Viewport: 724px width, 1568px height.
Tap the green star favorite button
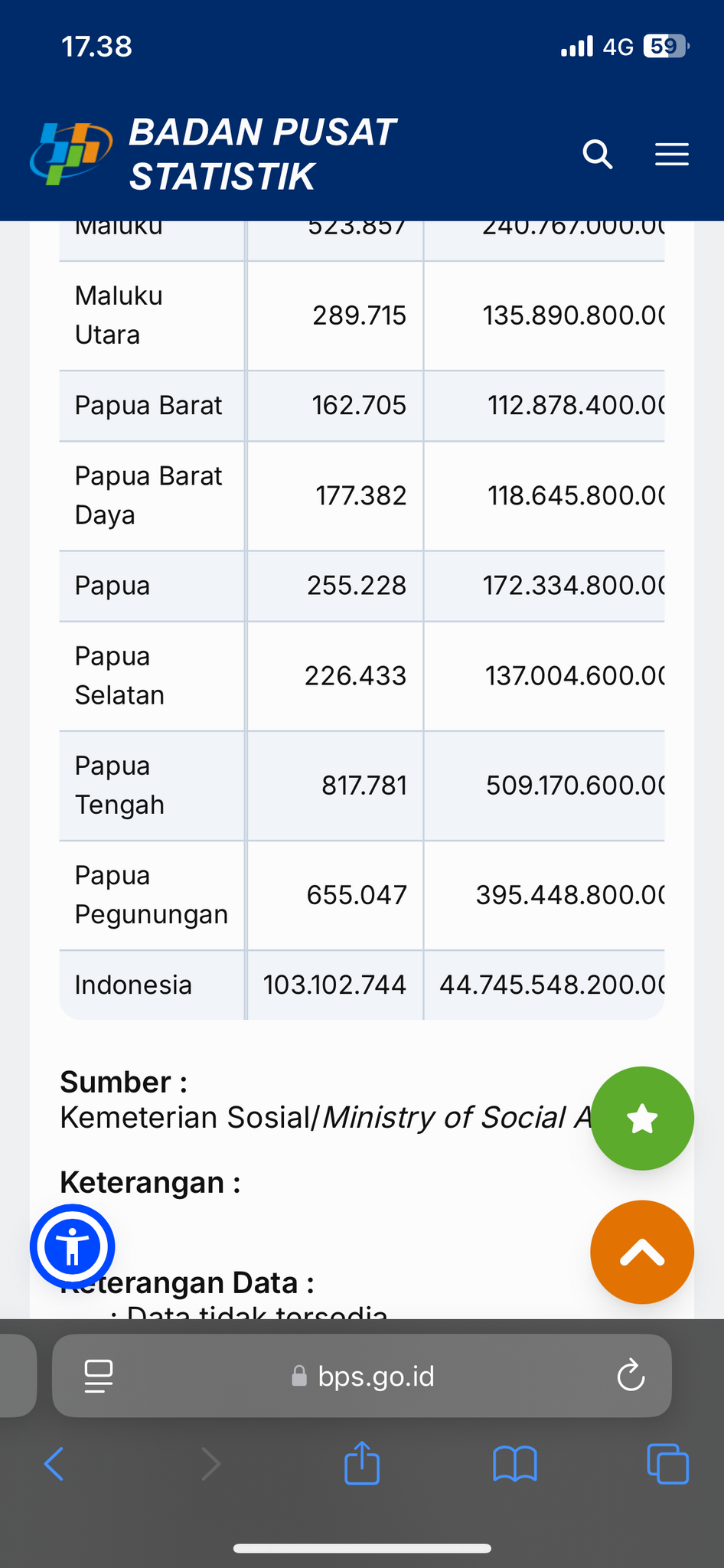[x=642, y=1119]
